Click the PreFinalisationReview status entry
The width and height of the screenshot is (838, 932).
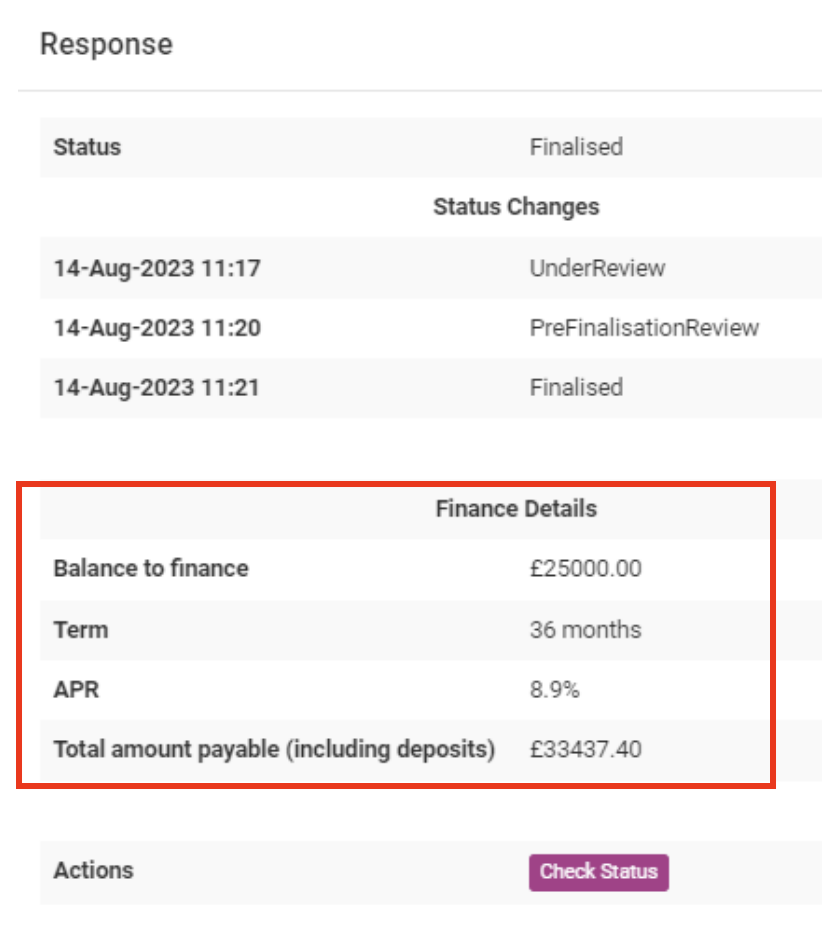[x=644, y=328]
